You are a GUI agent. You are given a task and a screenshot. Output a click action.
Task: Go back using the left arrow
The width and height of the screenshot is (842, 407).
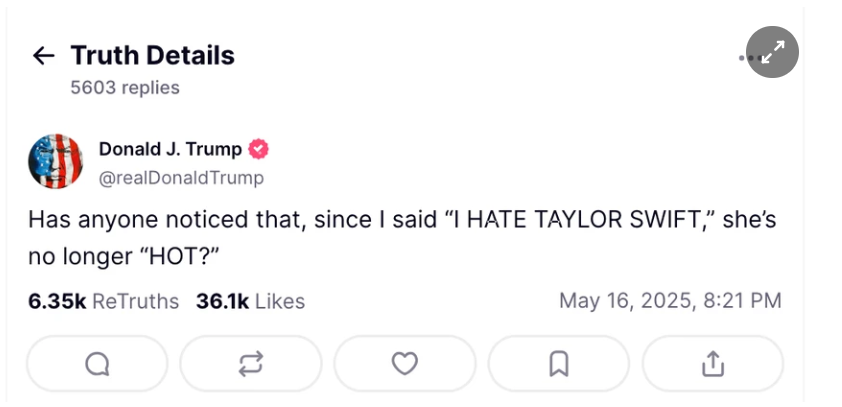click(x=43, y=55)
